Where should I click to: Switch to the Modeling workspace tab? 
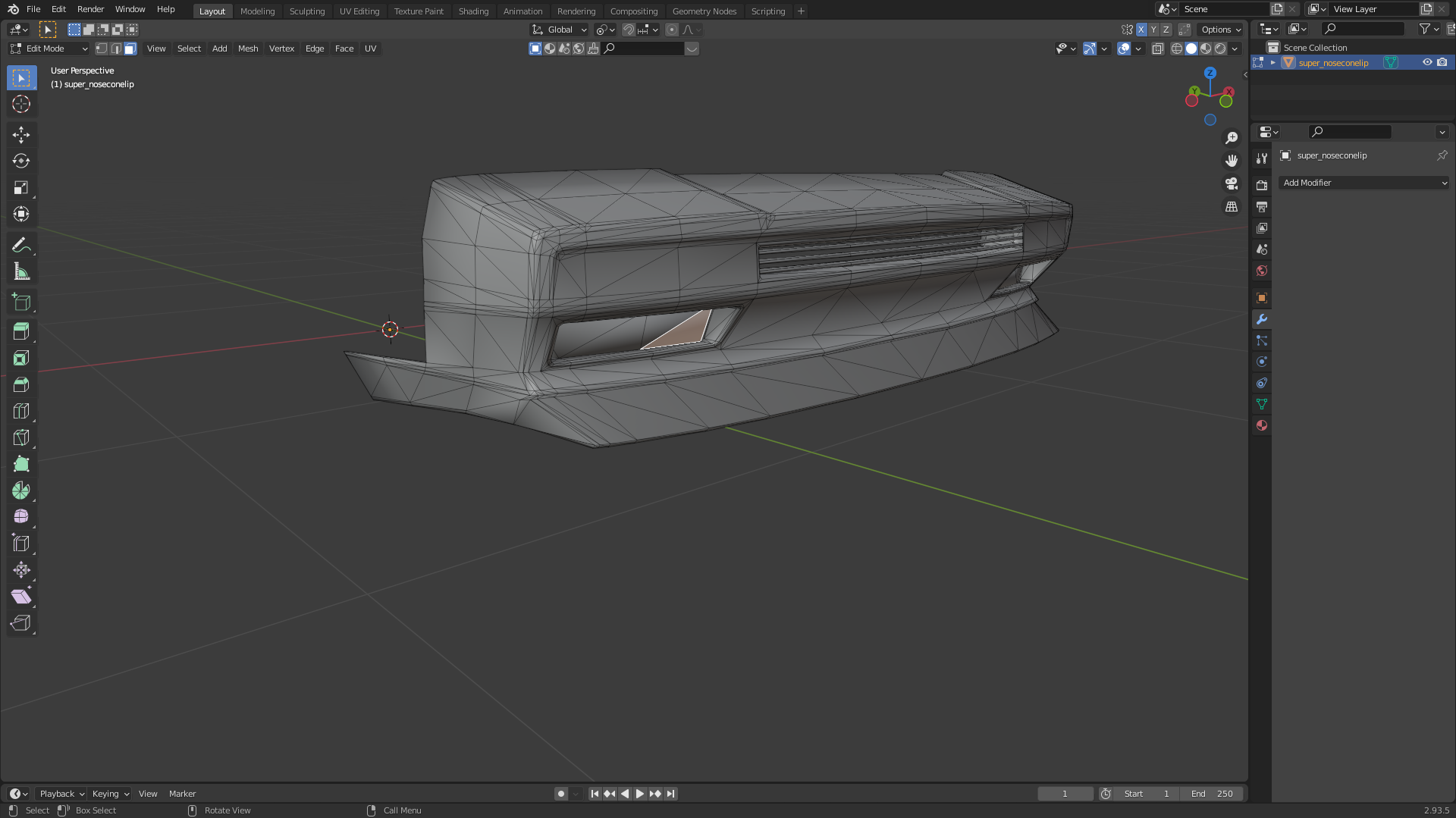pos(257,11)
